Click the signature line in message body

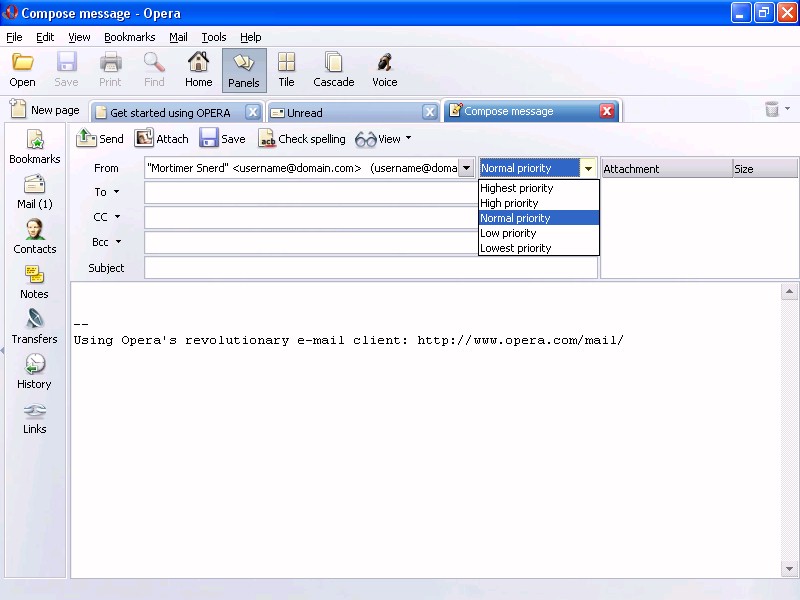tap(348, 340)
